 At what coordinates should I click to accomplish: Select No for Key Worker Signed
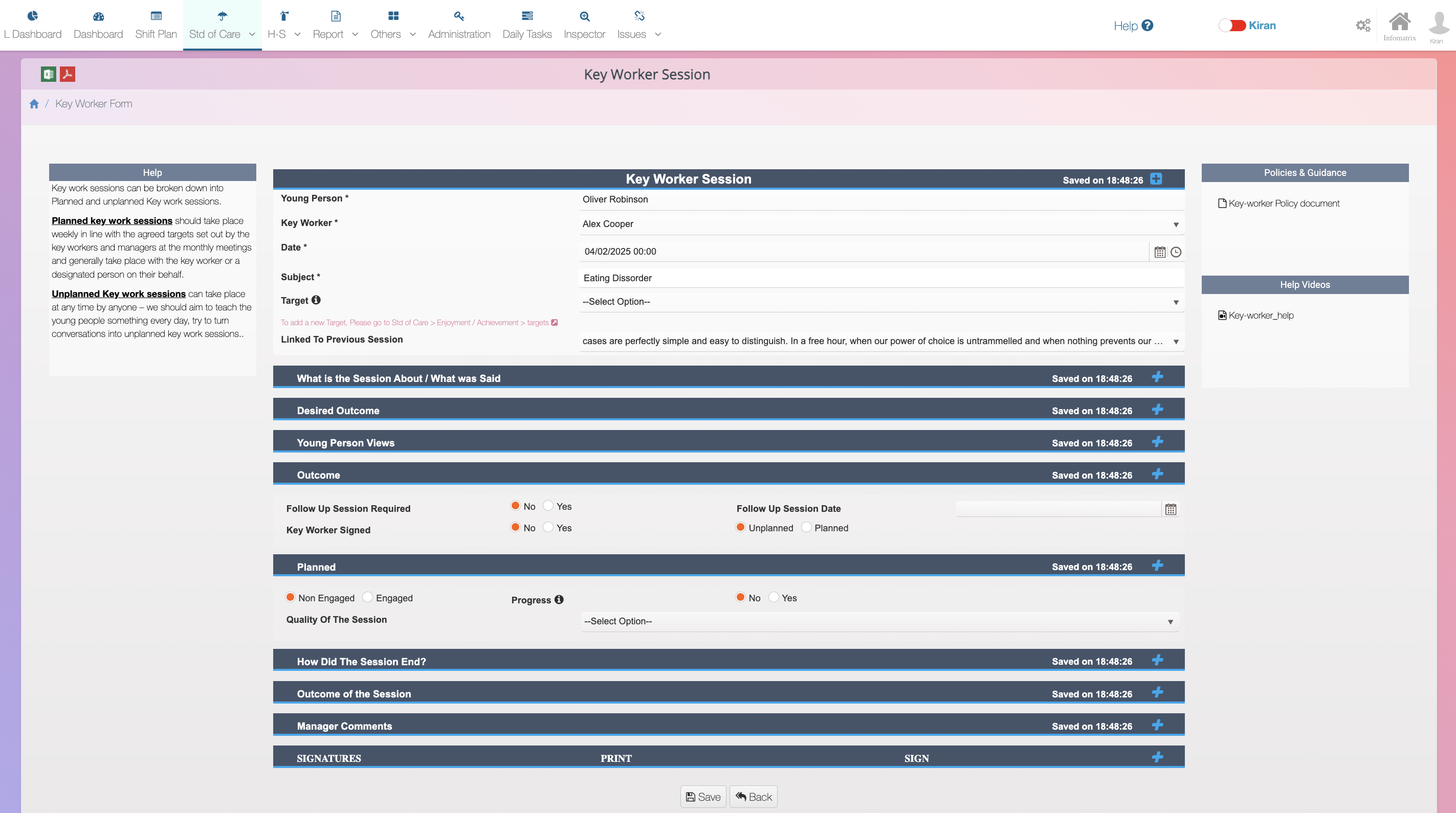point(515,527)
